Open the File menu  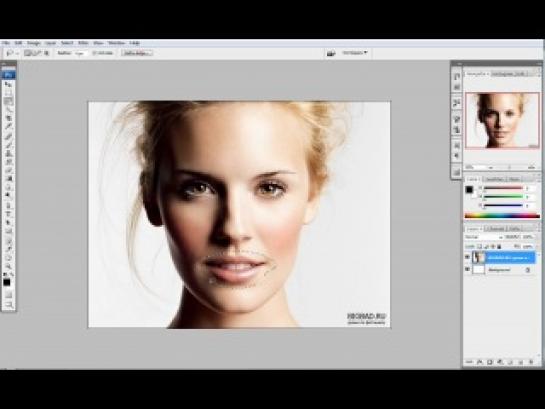[x=6, y=43]
